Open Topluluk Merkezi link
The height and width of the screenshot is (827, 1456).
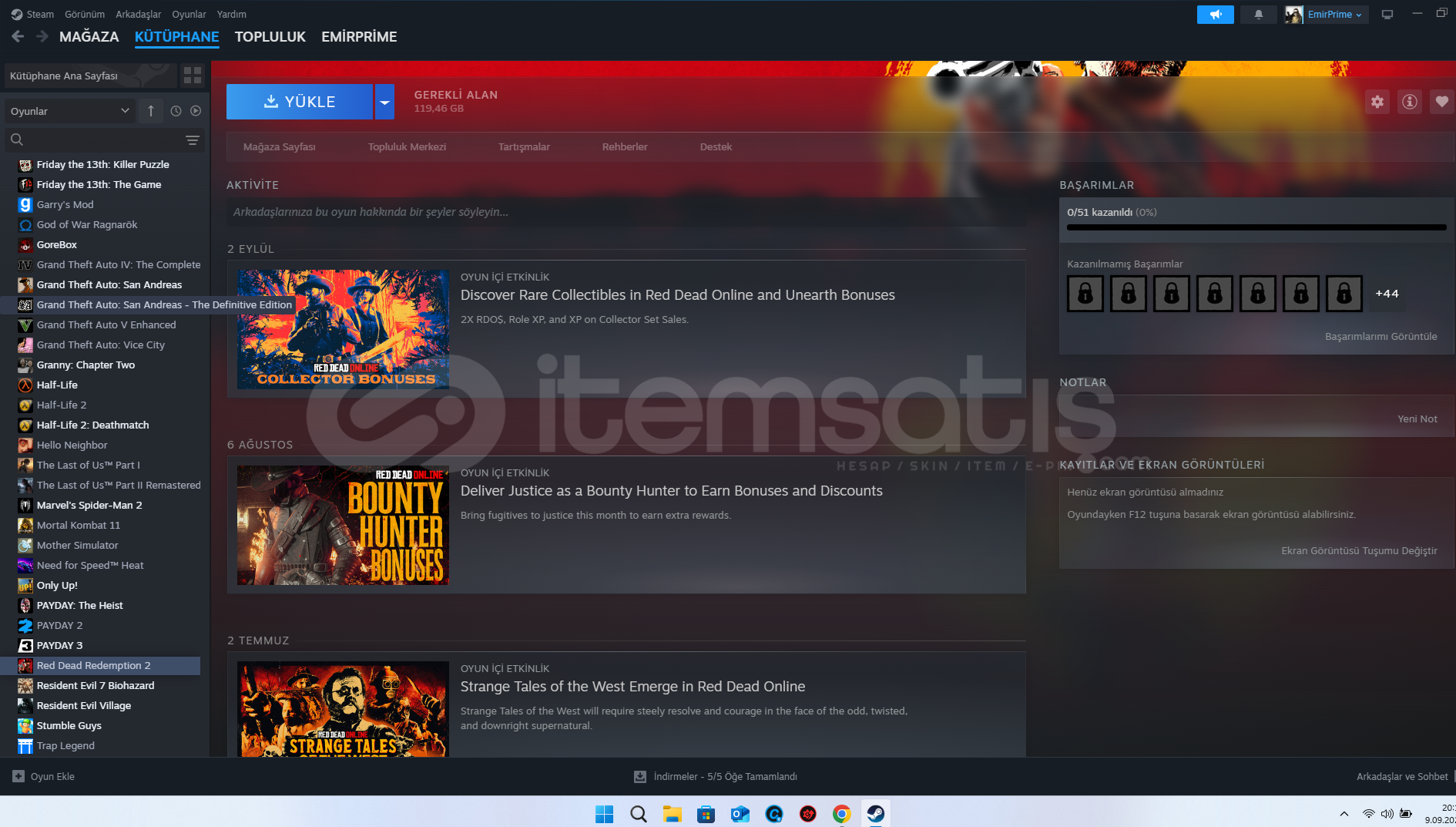pos(407,146)
